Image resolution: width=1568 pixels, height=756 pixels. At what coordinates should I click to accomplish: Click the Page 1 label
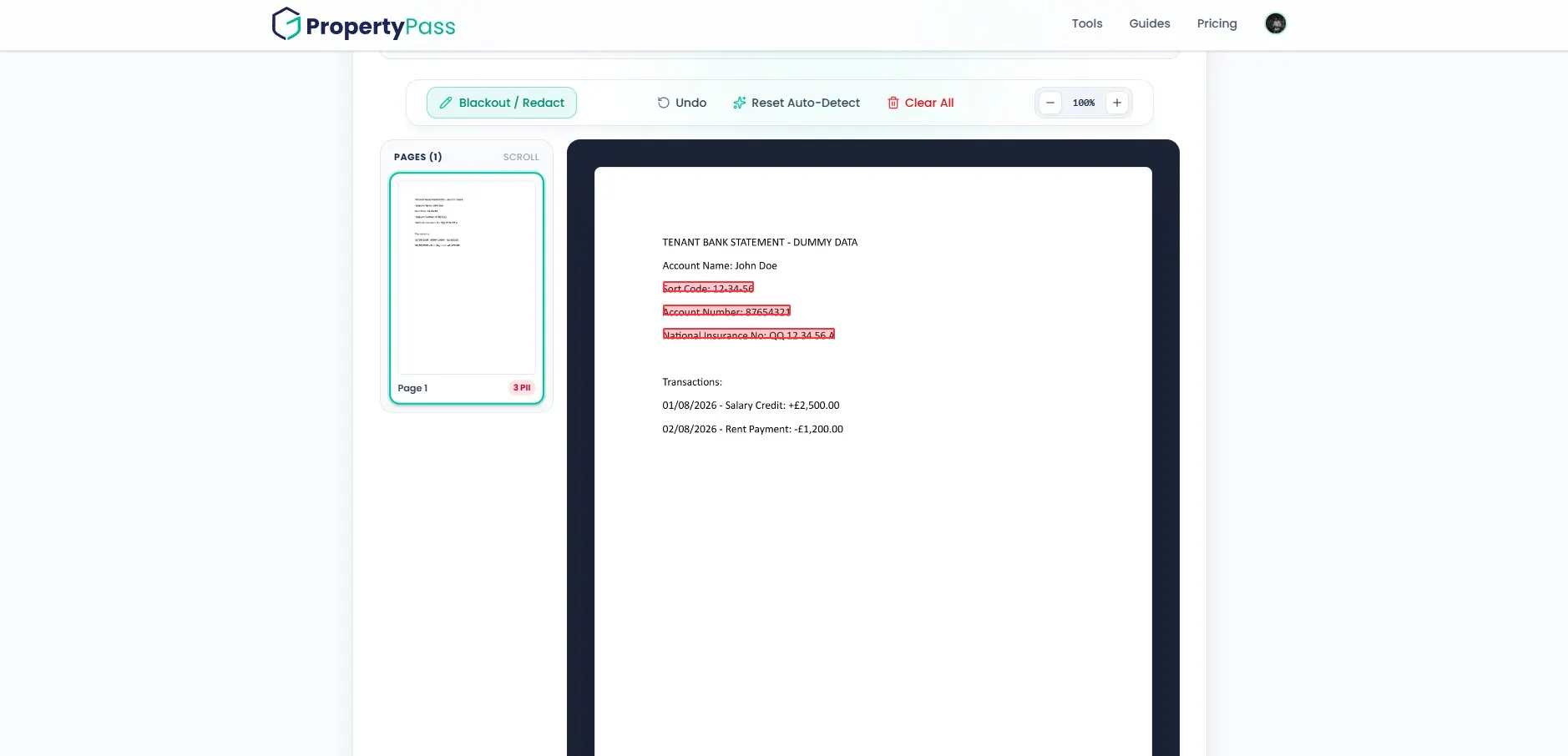[x=412, y=388]
